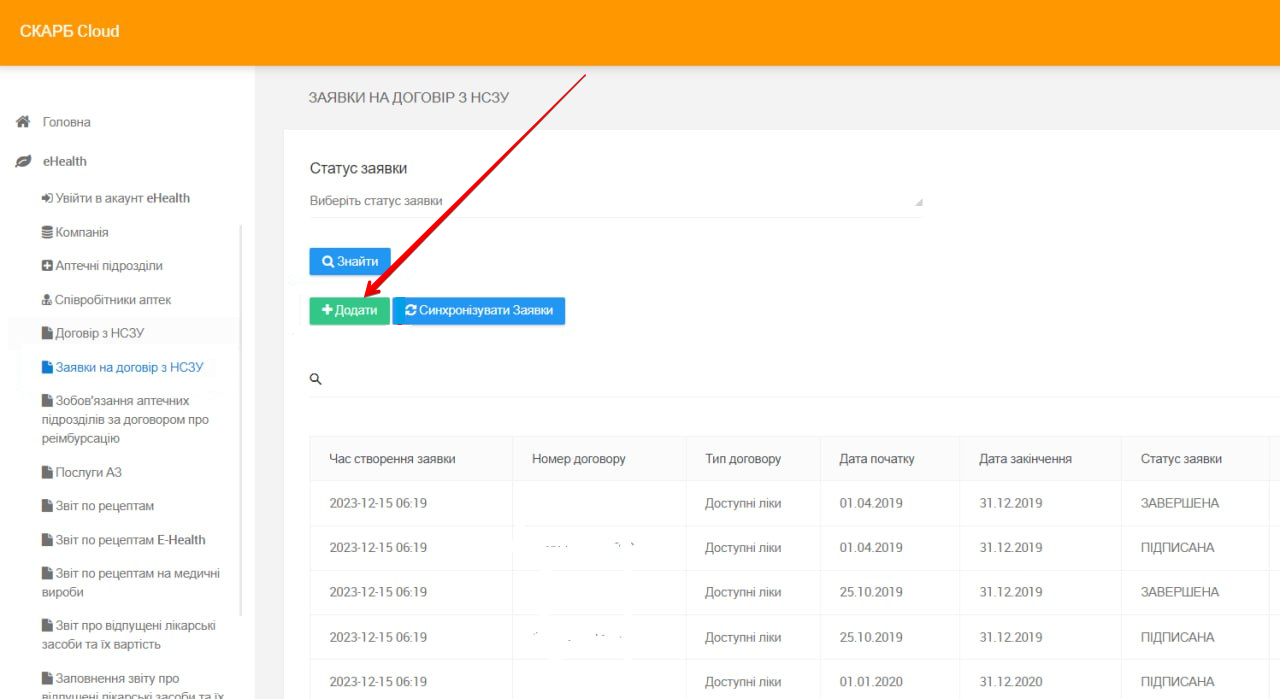Open Договір з НСЗУ menu item
Image resolution: width=1280 pixels, height=699 pixels.
pyautogui.click(x=100, y=333)
